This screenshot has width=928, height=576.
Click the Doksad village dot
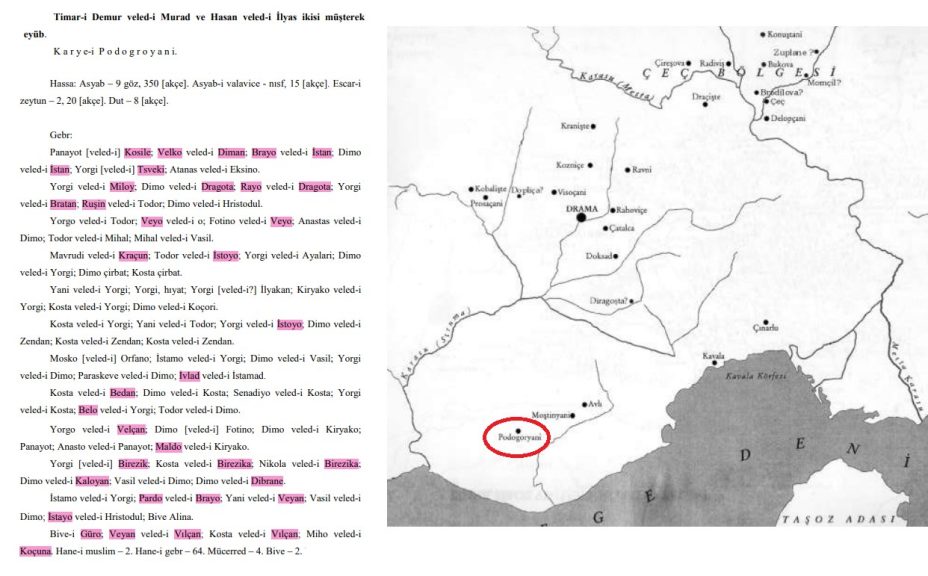coord(615,255)
